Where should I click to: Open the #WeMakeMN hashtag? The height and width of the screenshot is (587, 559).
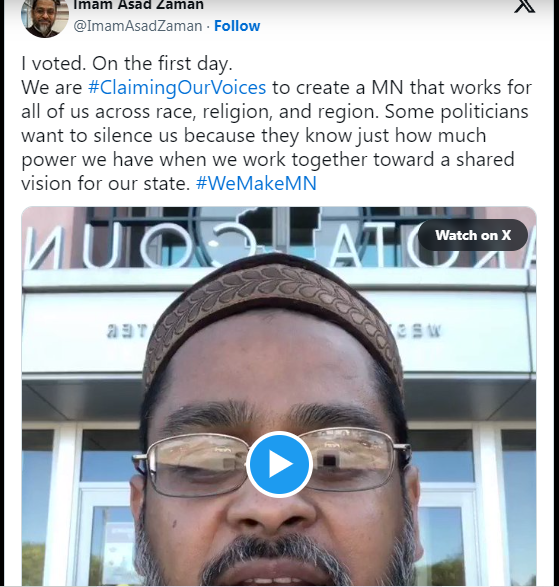[x=256, y=183]
